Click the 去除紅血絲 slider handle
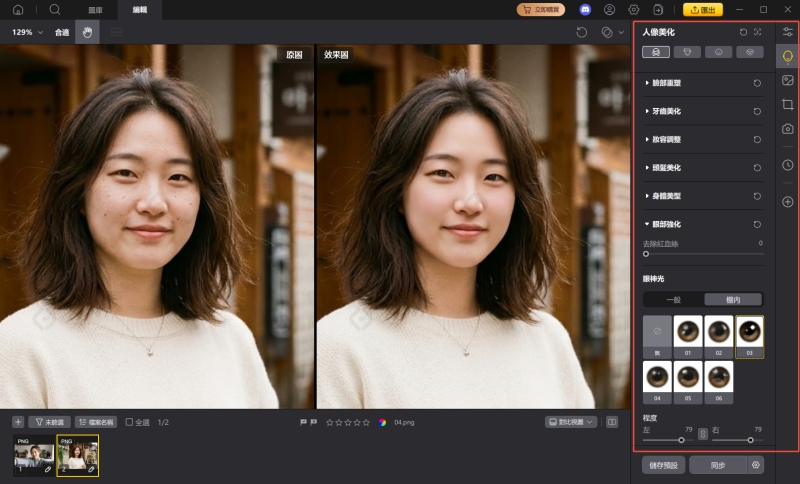This screenshot has width=800, height=484. coord(646,253)
